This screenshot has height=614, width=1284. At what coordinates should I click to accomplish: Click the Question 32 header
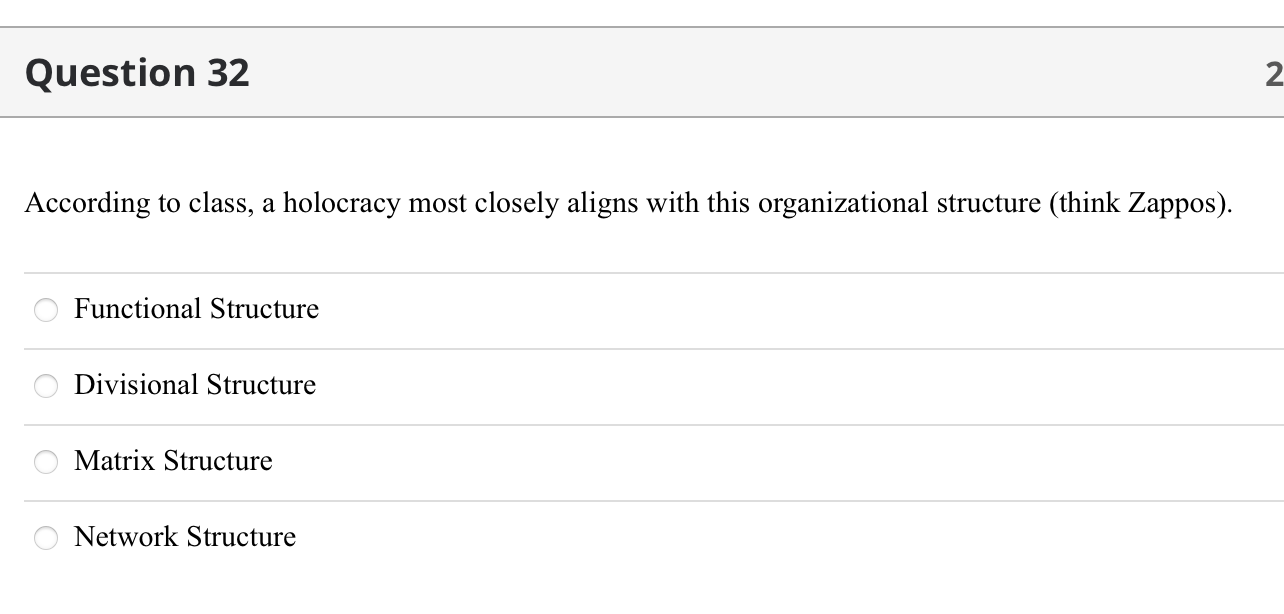pos(137,72)
